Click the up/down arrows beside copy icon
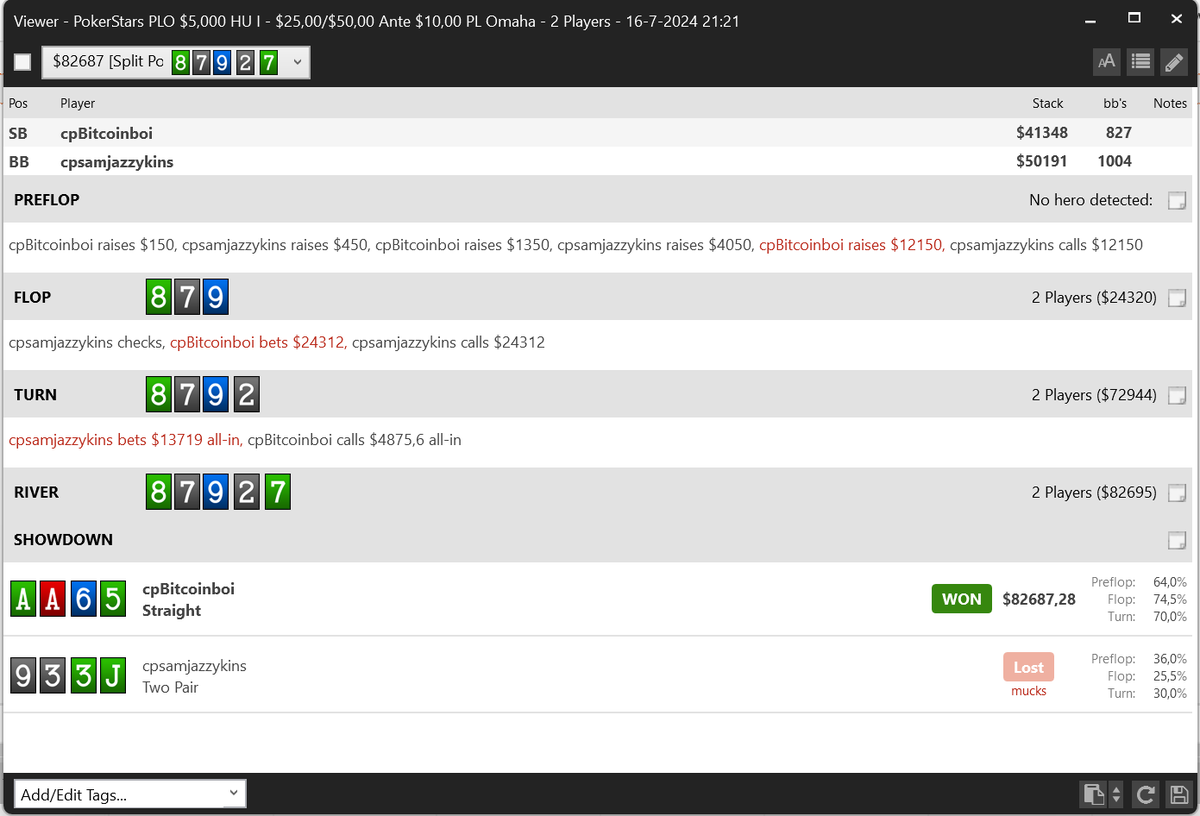 (x=1117, y=795)
